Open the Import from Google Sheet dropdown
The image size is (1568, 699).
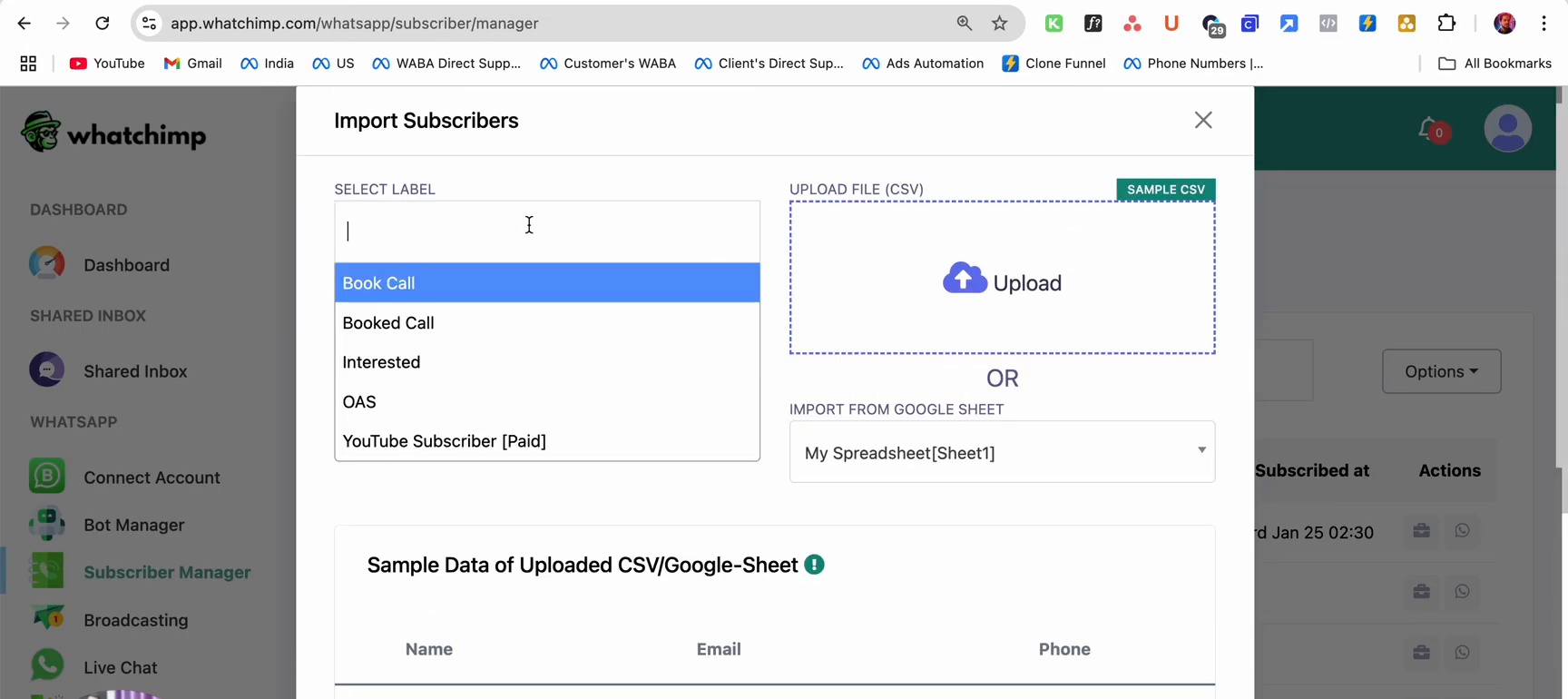1002,452
